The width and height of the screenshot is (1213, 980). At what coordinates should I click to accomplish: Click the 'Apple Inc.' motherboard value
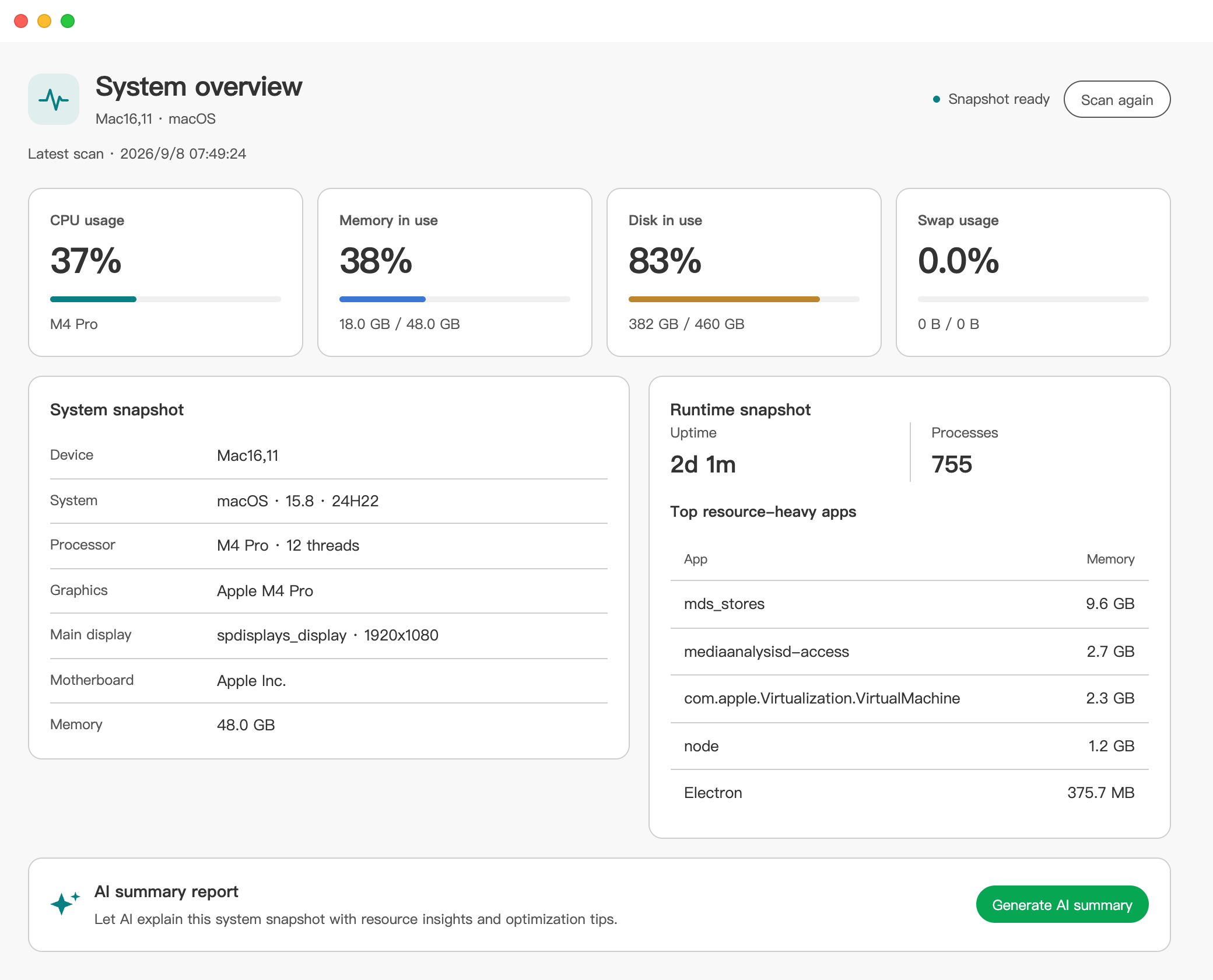251,681
